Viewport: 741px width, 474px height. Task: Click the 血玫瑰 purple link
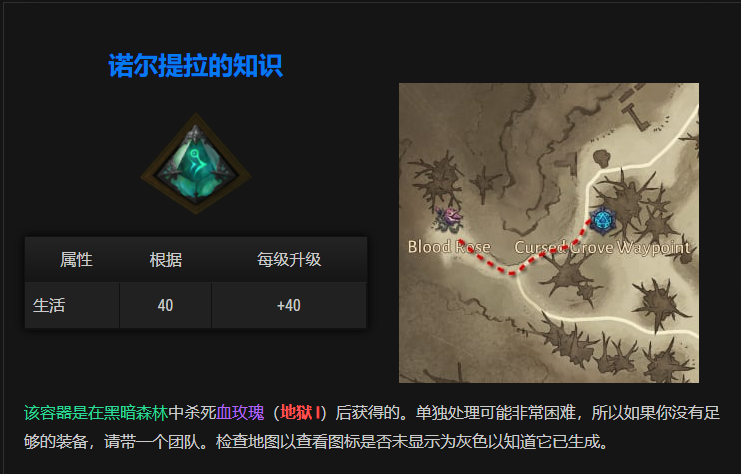[x=240, y=413]
